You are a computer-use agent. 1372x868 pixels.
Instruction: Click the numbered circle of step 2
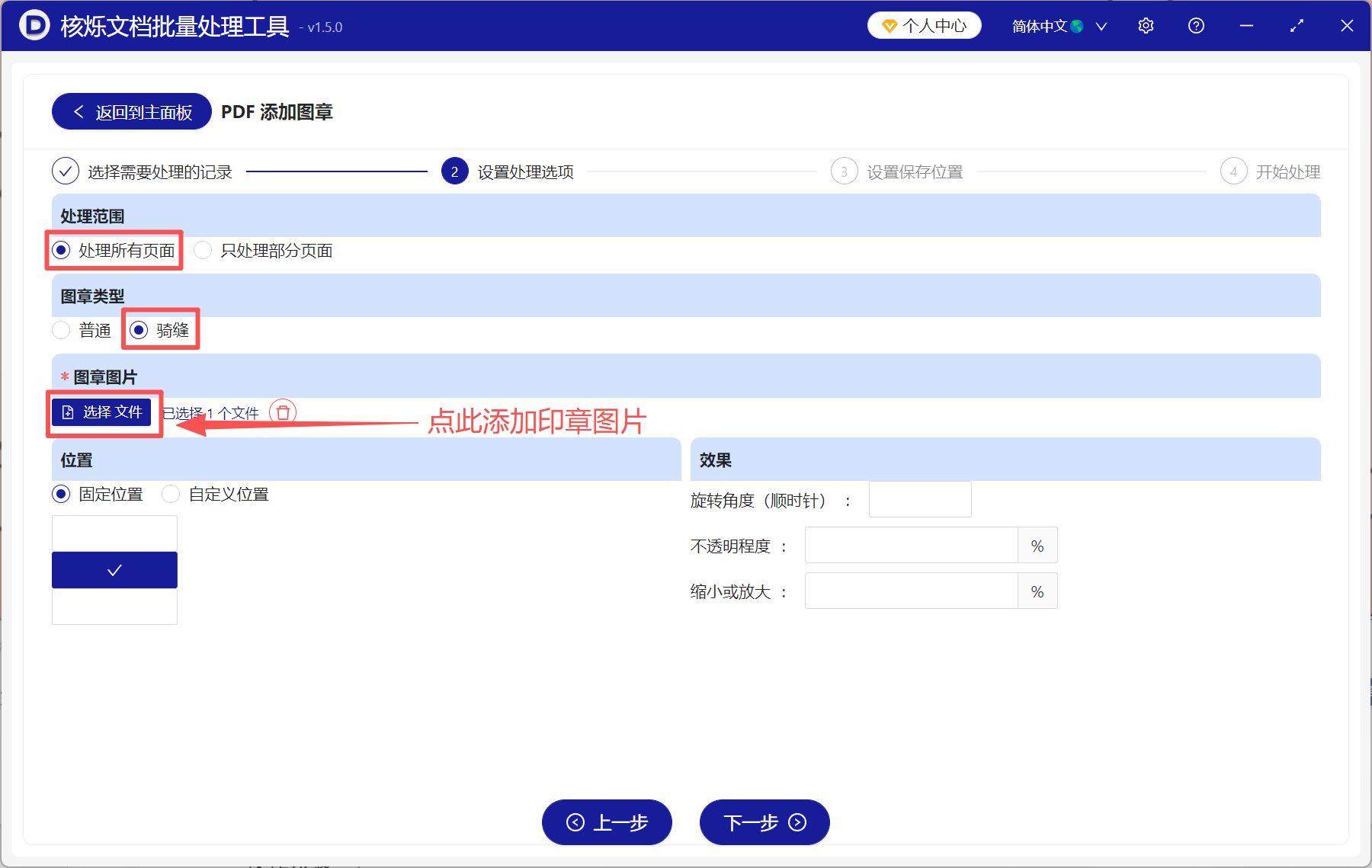coord(455,171)
